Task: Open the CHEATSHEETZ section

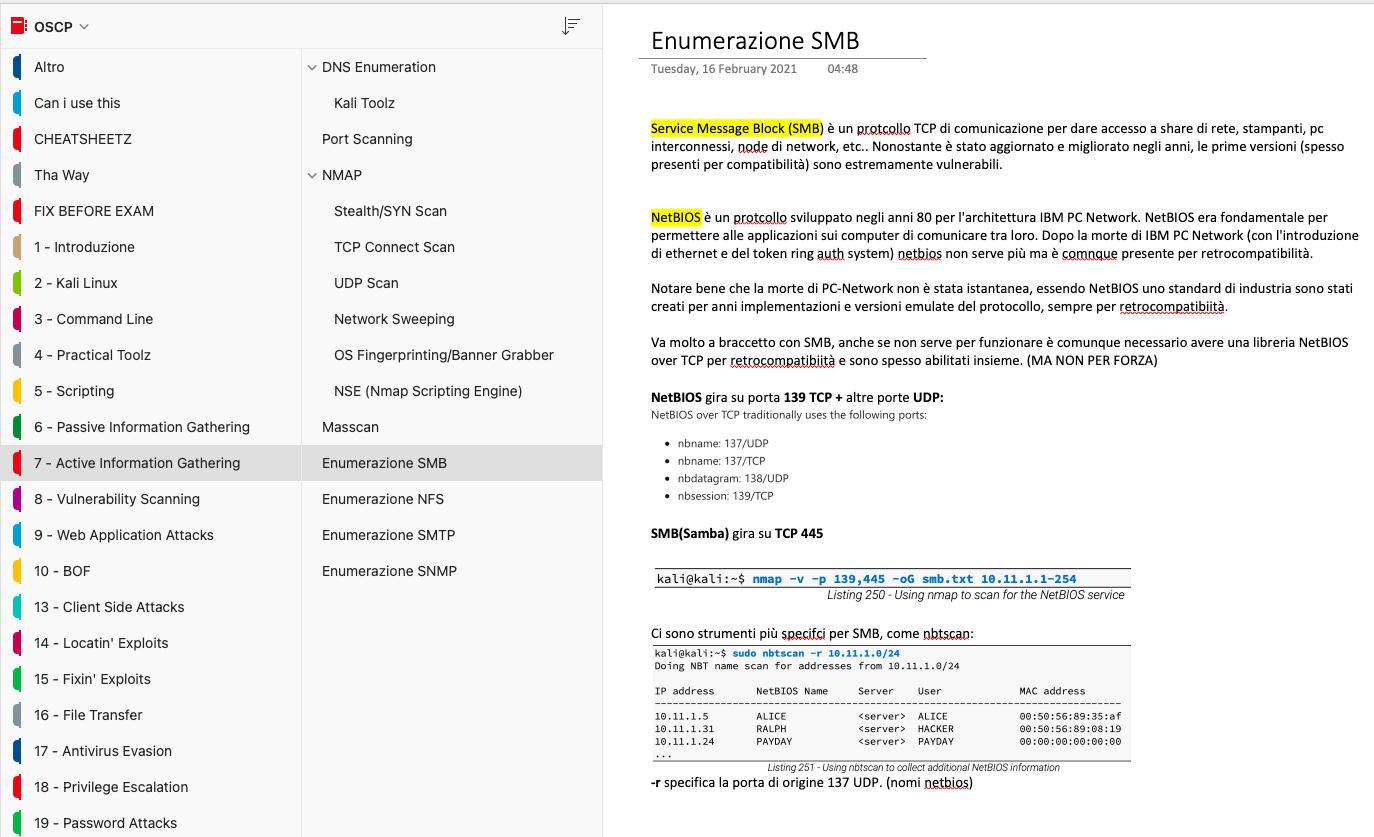Action: tap(151, 139)
